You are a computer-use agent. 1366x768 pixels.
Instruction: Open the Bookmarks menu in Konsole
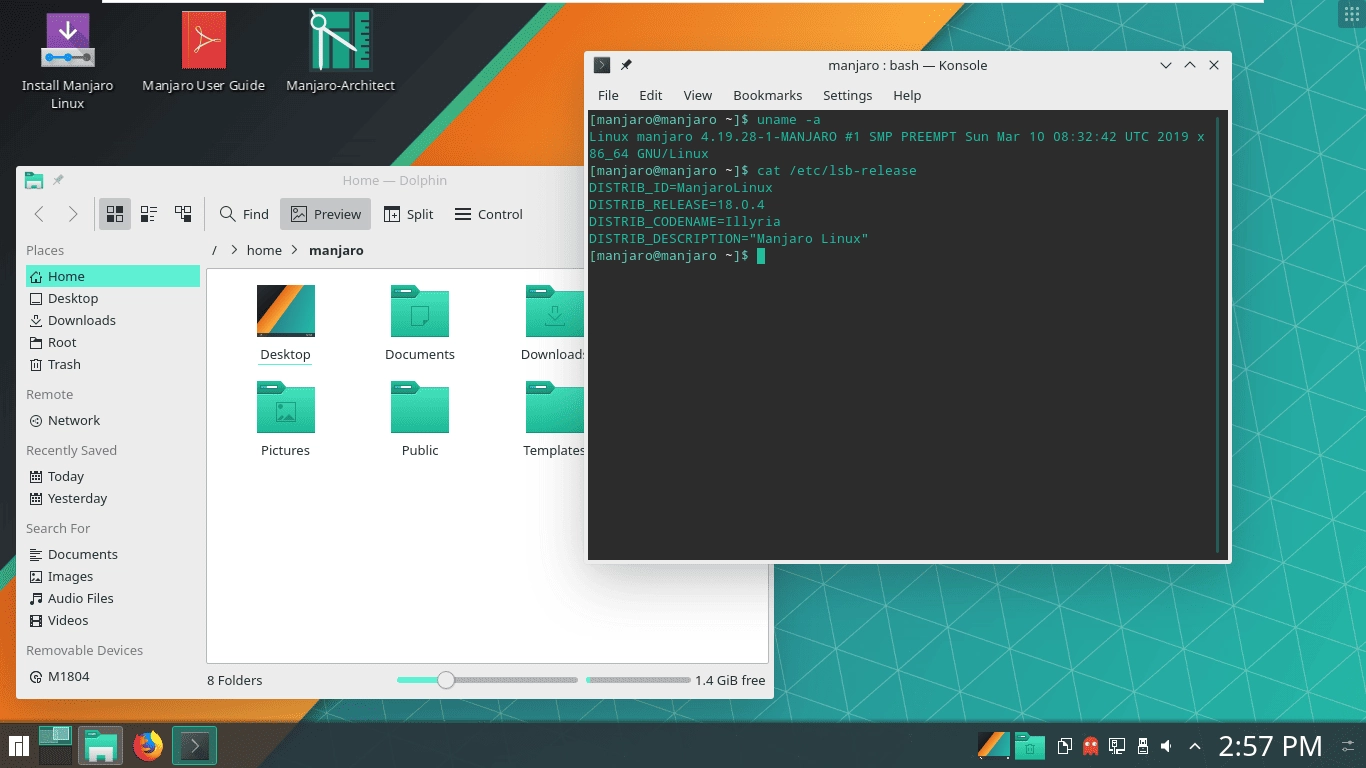point(767,95)
